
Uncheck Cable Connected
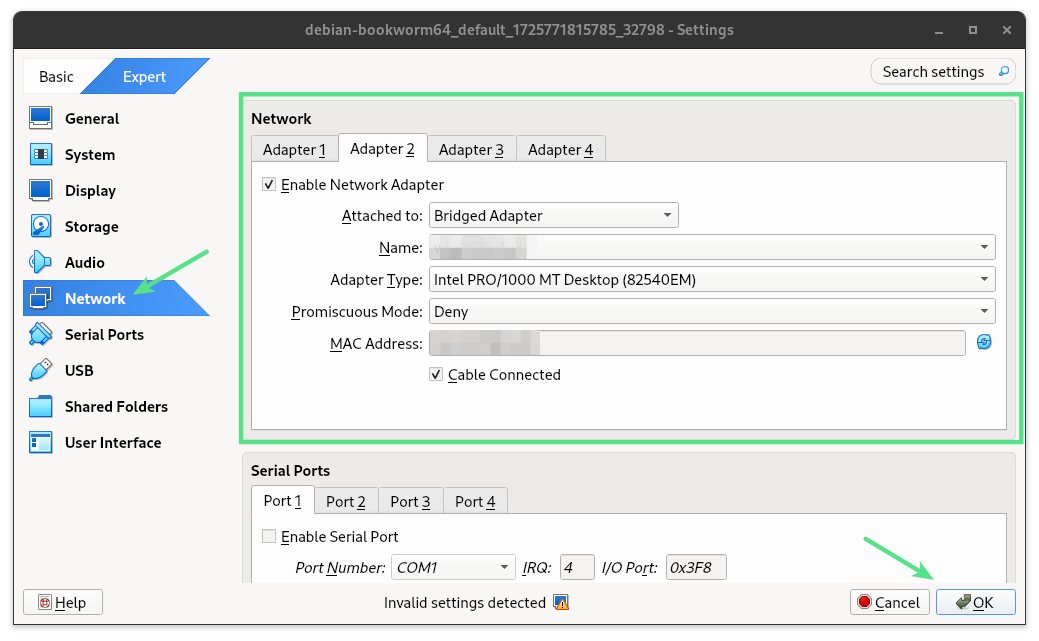click(436, 374)
